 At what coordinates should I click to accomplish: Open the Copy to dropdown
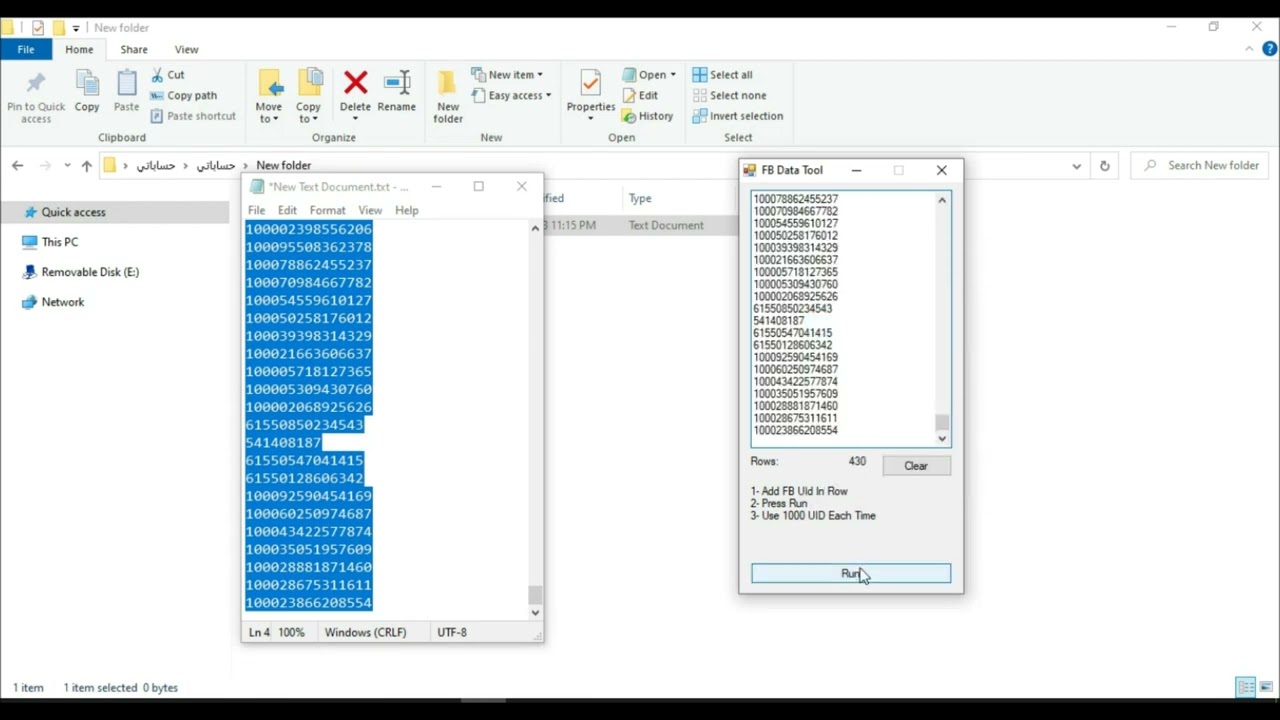click(x=308, y=96)
